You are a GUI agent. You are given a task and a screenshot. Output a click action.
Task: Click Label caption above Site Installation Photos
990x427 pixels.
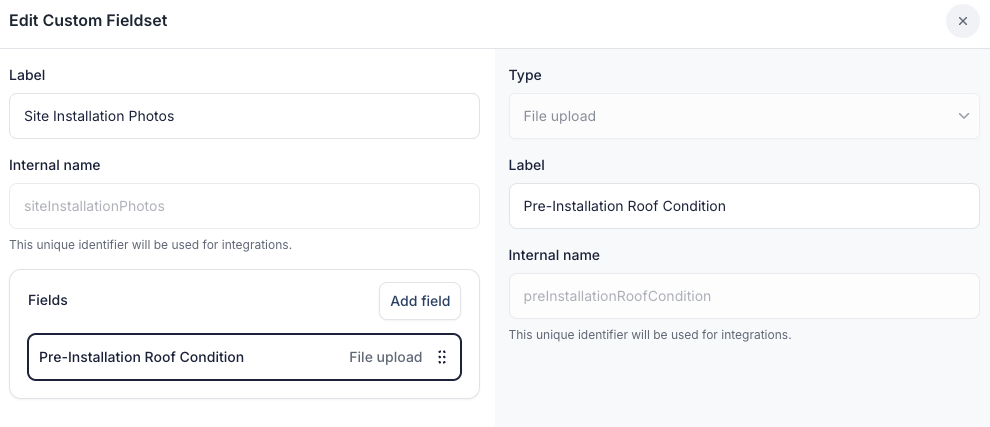(x=27, y=75)
